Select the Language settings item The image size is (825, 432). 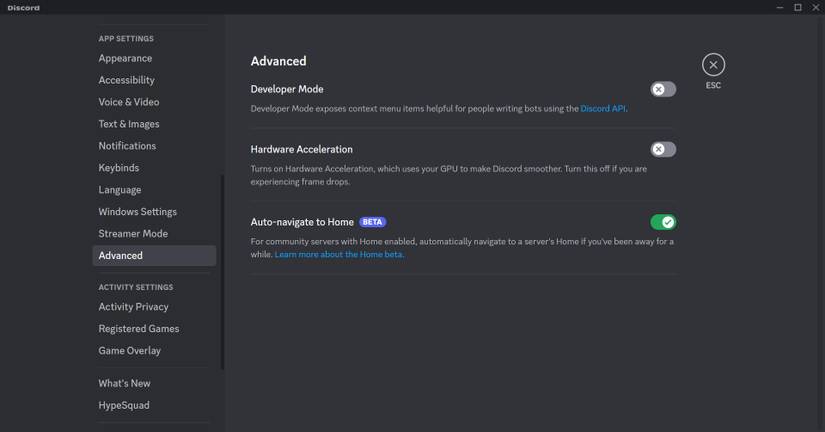coord(119,190)
